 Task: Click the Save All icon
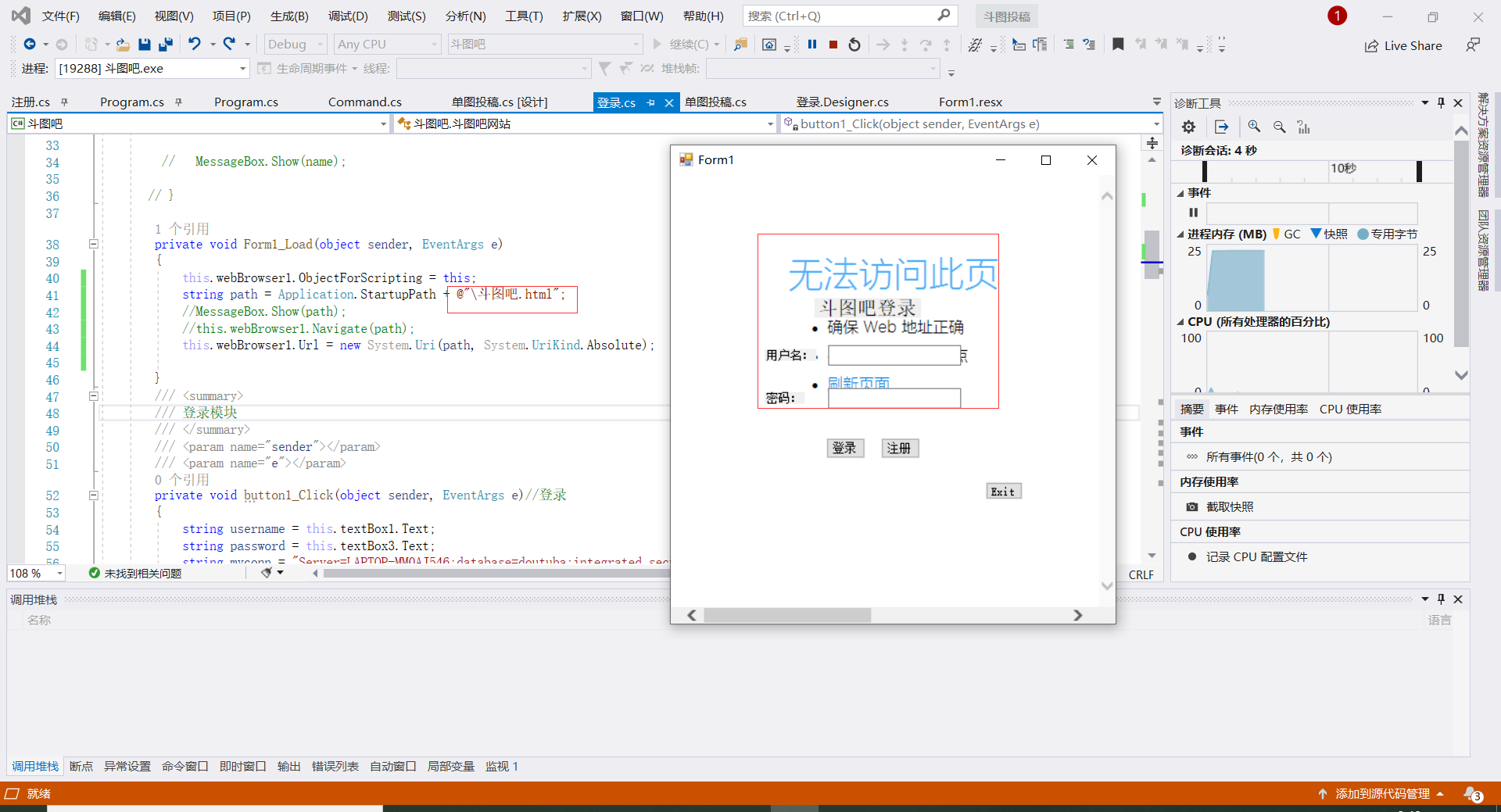[x=165, y=45]
